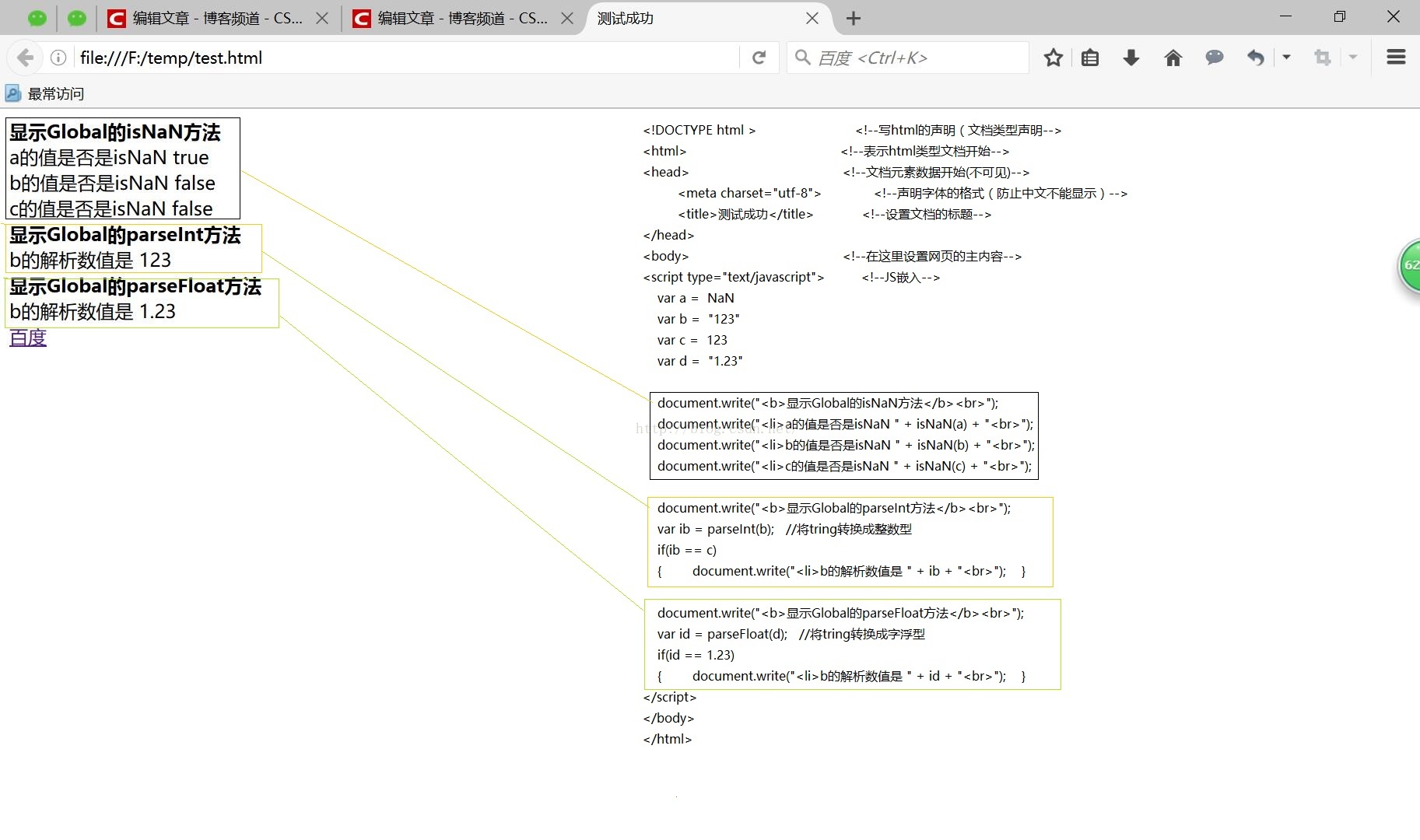Expand the screenshot tool dropdown
This screenshot has height=840, width=1420.
1353,58
